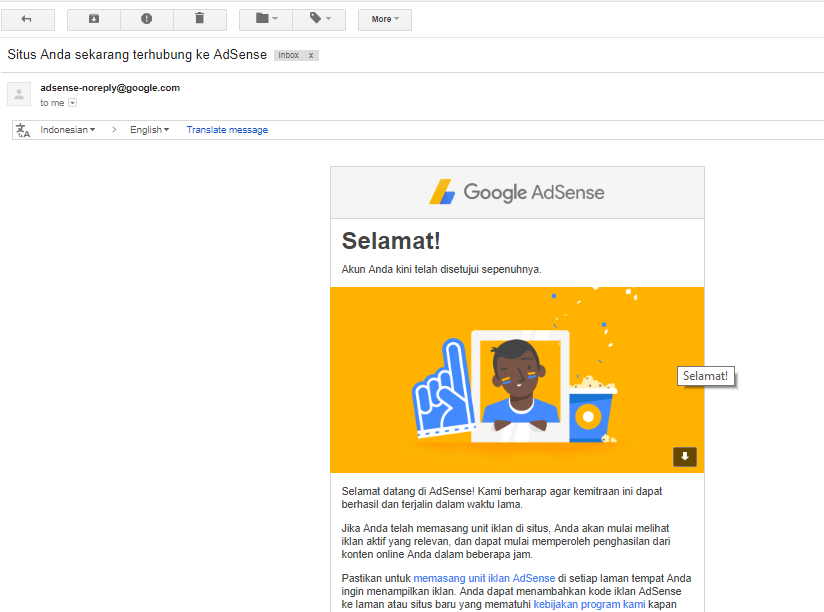
Task: Click the Inbox label tag
Action: coord(289,55)
